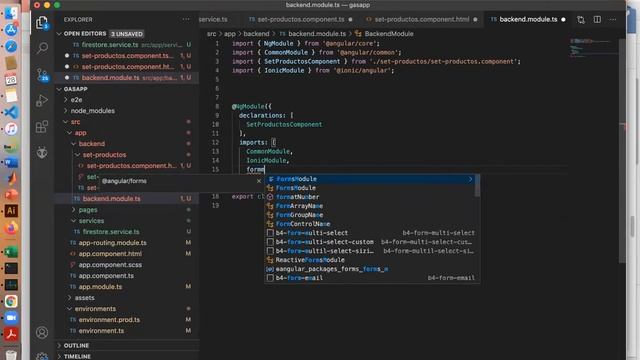640x360 pixels.
Task: Open the Explorer view in activity bar
Action: point(42,23)
